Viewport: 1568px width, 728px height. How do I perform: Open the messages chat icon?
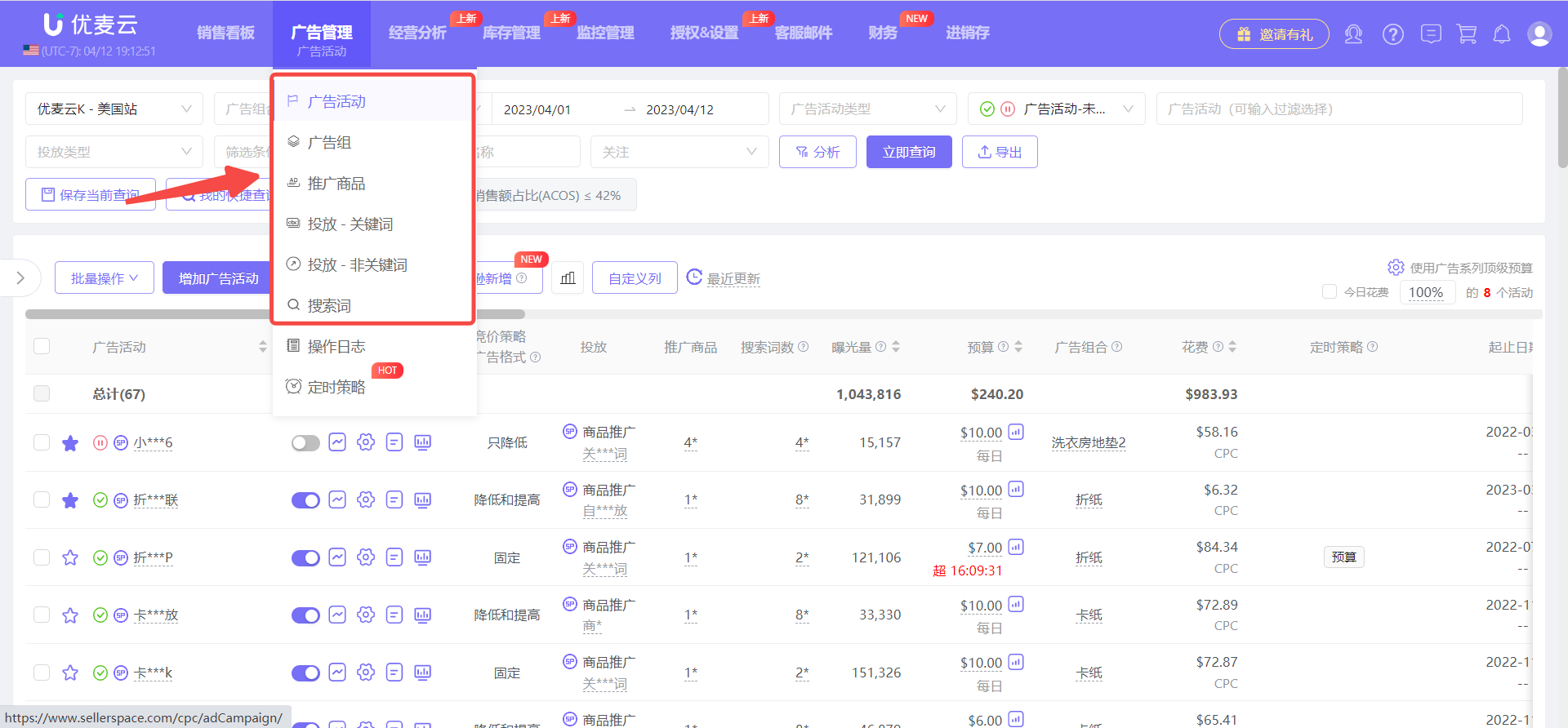(1431, 34)
